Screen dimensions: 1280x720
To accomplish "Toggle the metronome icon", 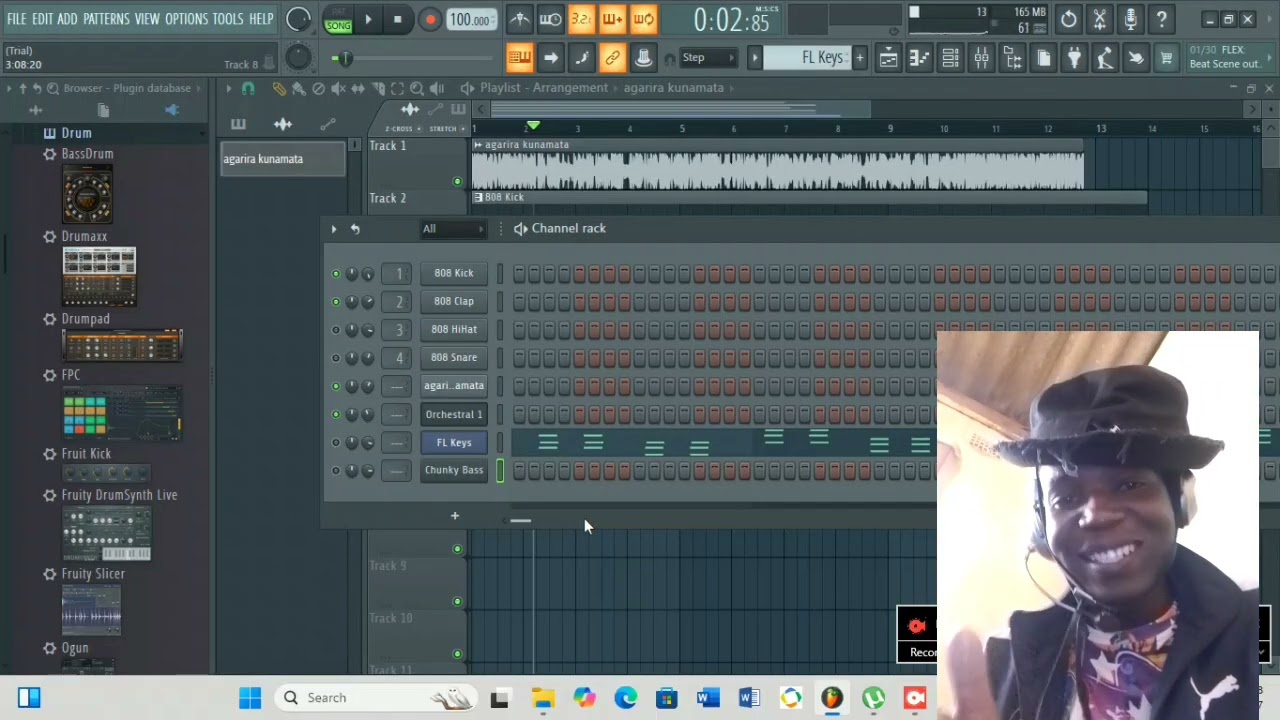I will (x=519, y=19).
